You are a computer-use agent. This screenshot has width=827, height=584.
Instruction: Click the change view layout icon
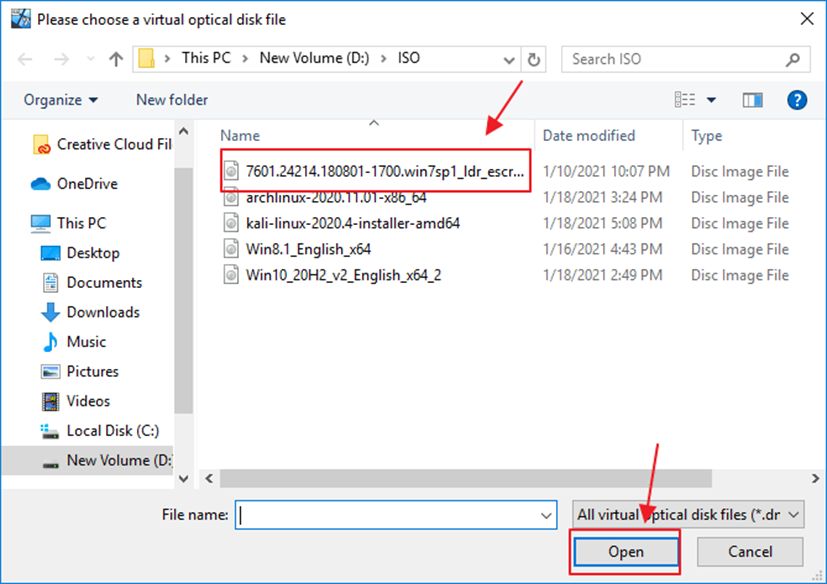(x=685, y=100)
